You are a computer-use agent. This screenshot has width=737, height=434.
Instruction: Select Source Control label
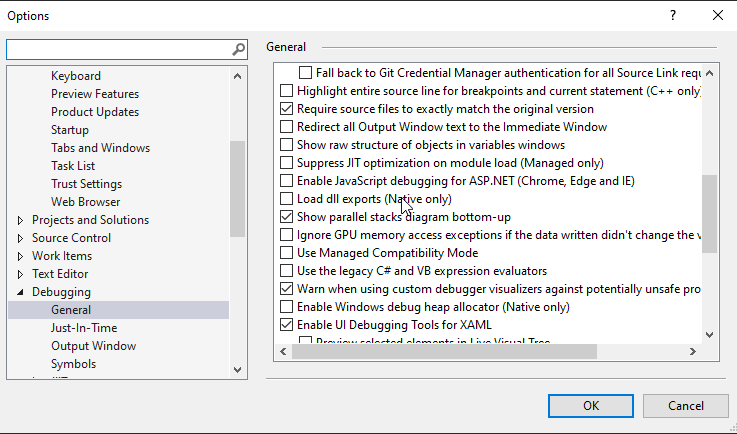(71, 238)
